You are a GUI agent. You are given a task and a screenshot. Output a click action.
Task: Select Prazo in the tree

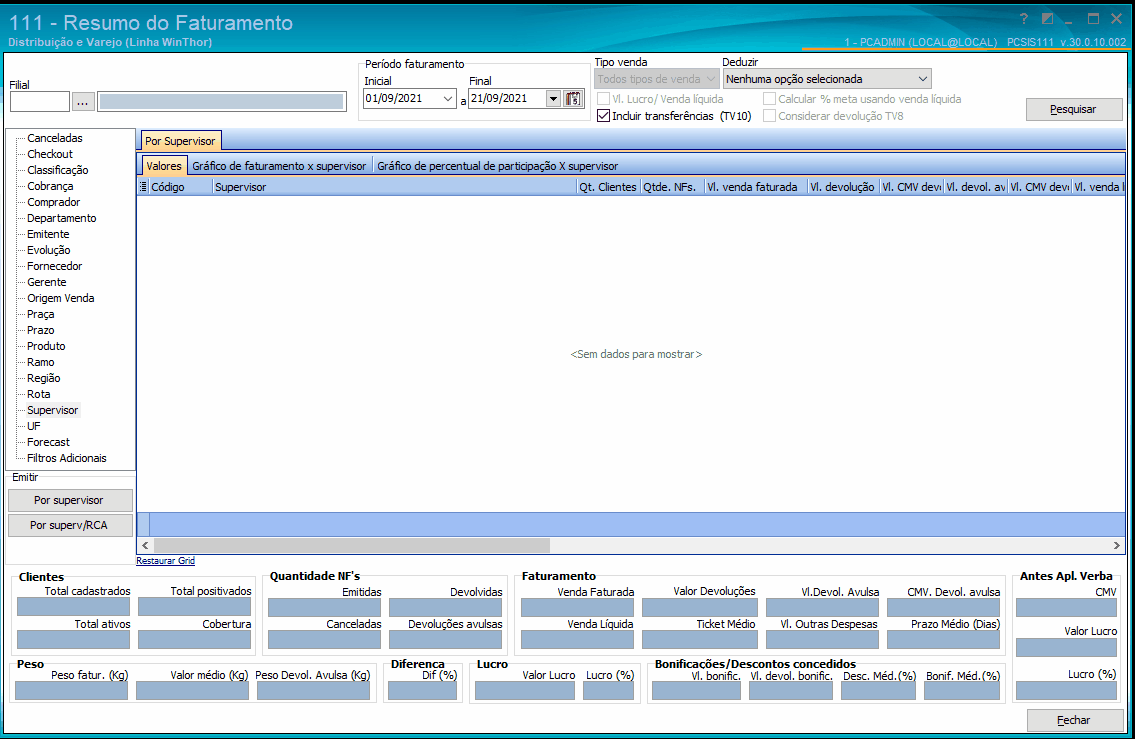(x=41, y=330)
